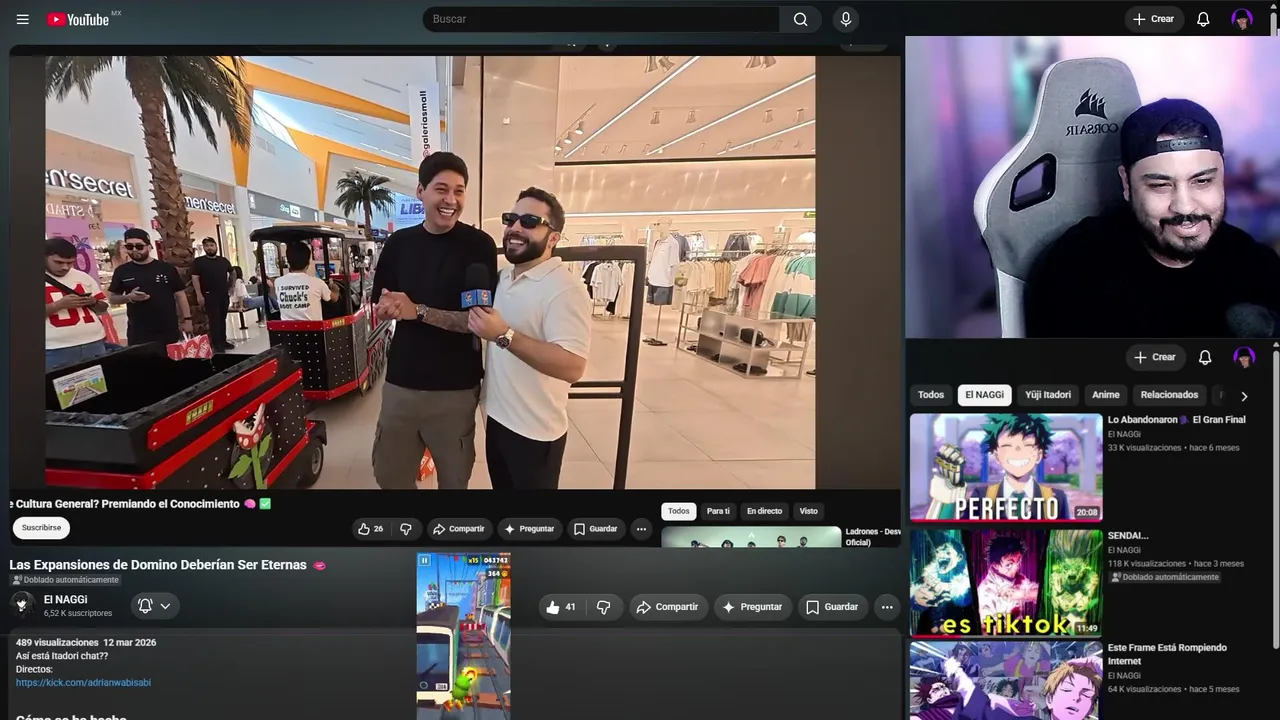Open the YouTube hamburger guide menu

coord(22,19)
